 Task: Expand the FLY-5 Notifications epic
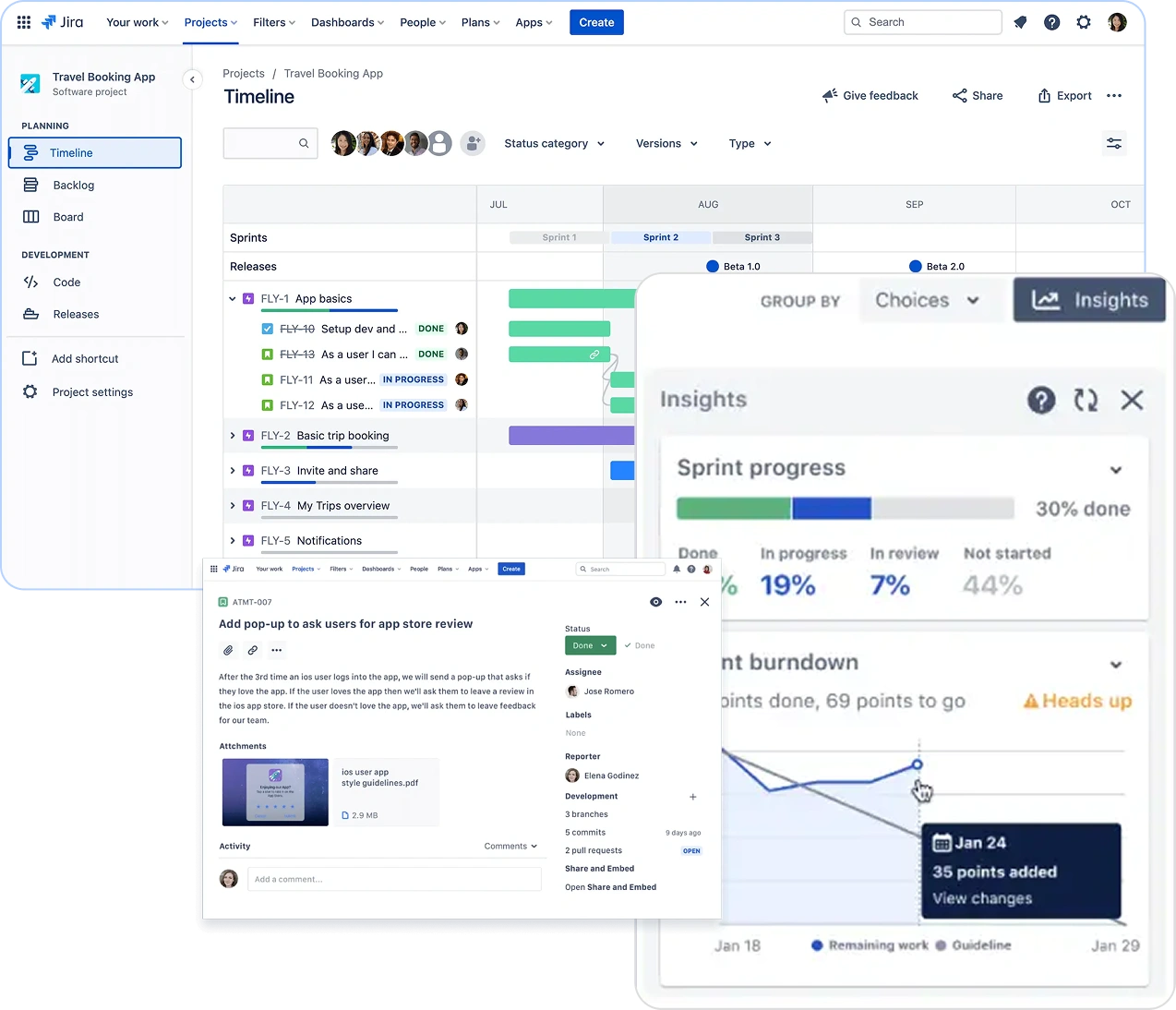[233, 541]
